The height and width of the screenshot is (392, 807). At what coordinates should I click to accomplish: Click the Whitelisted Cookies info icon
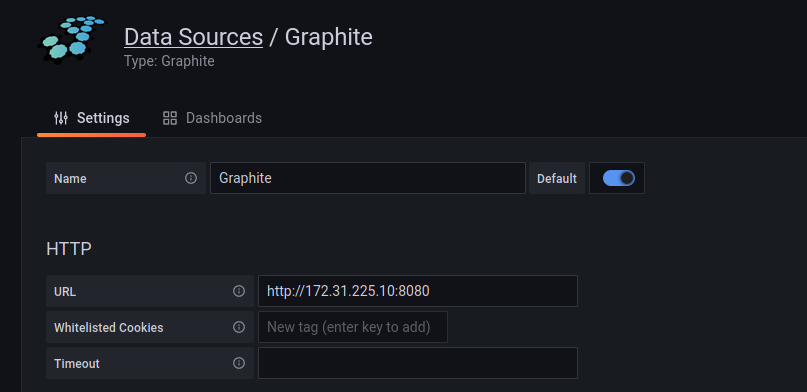pos(239,327)
